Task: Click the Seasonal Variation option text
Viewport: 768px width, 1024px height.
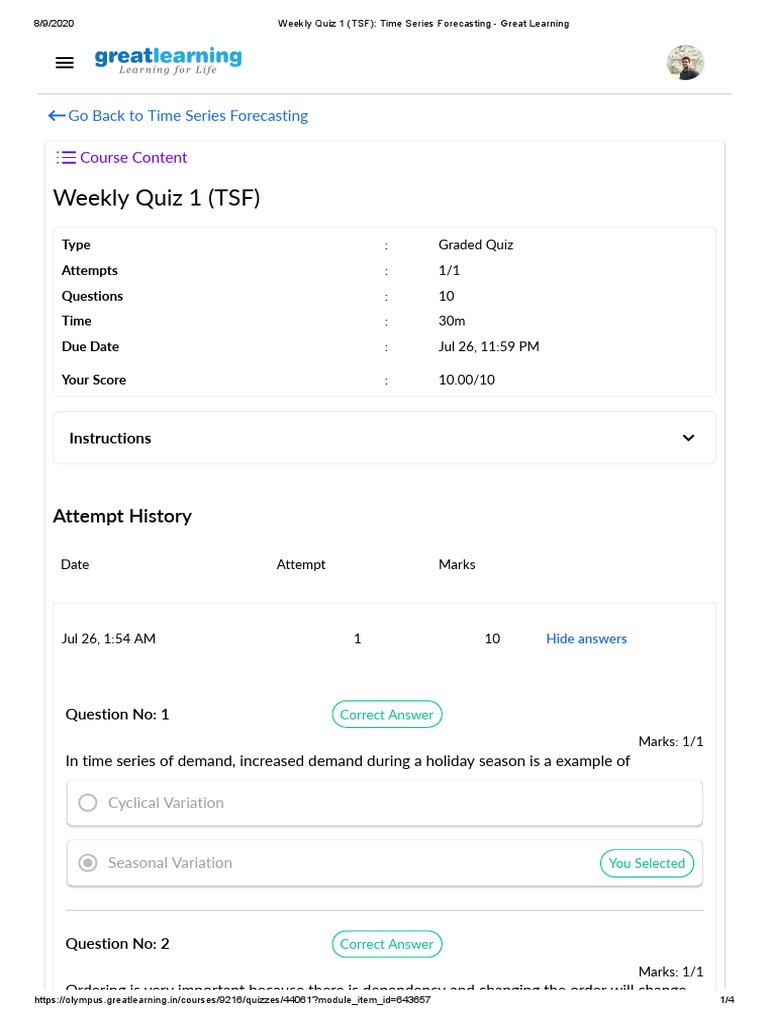Action: click(170, 863)
